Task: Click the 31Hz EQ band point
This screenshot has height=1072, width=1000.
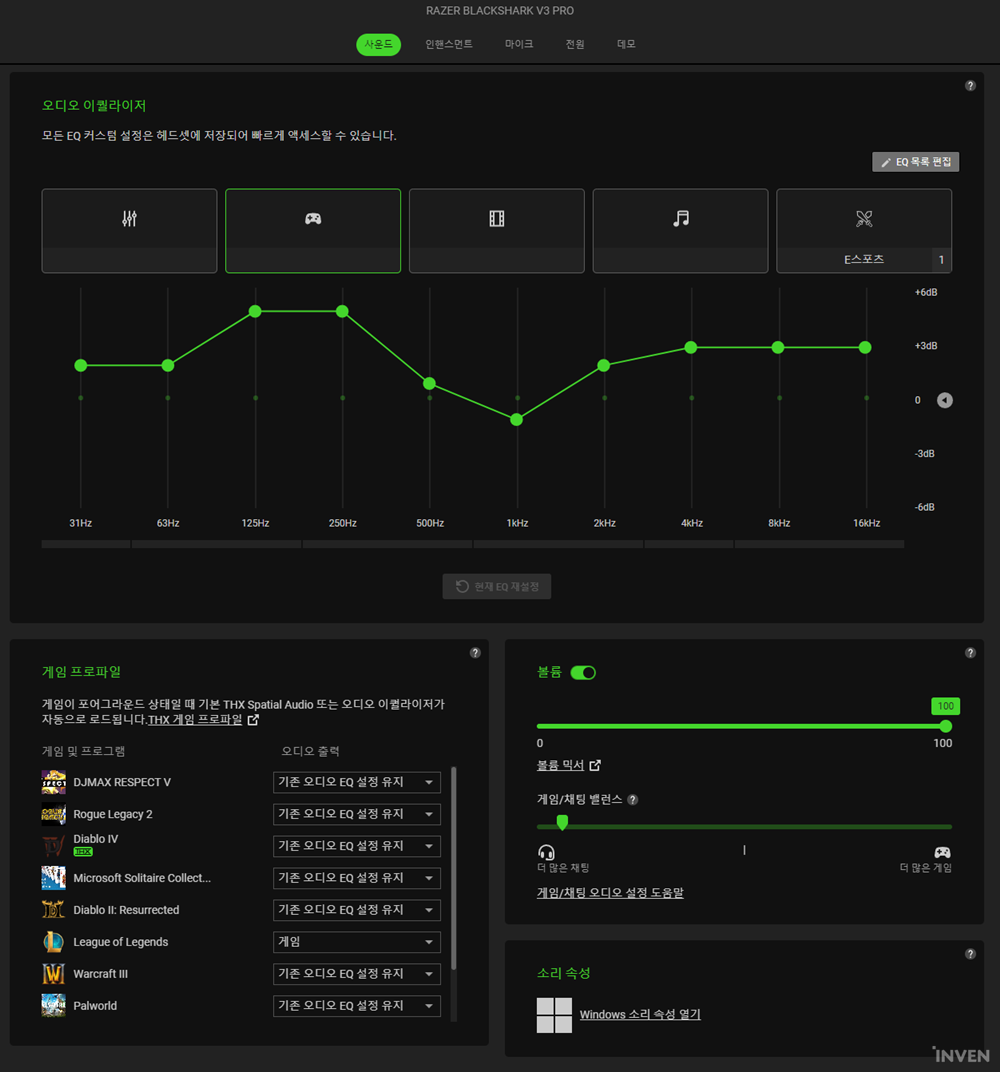Action: pyautogui.click(x=81, y=366)
